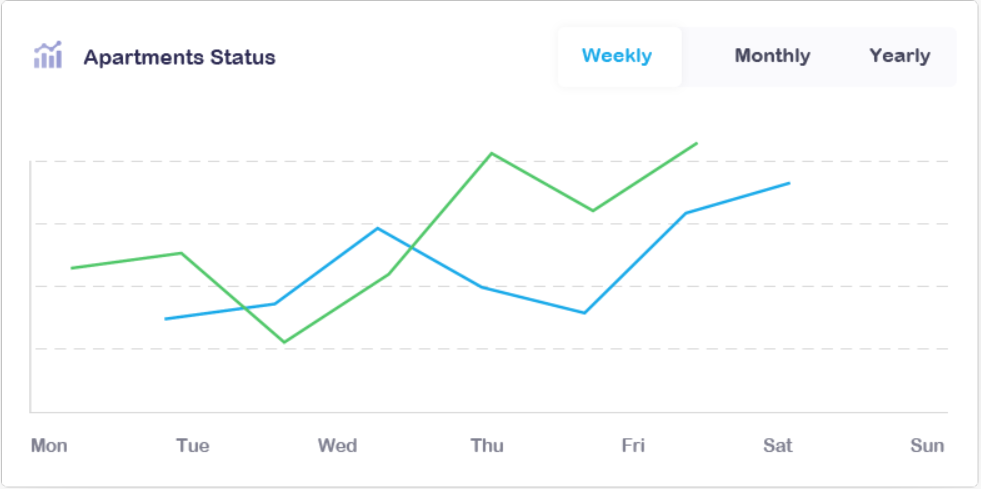Select the Tue axis label
This screenshot has width=981, height=489.
pos(193,445)
